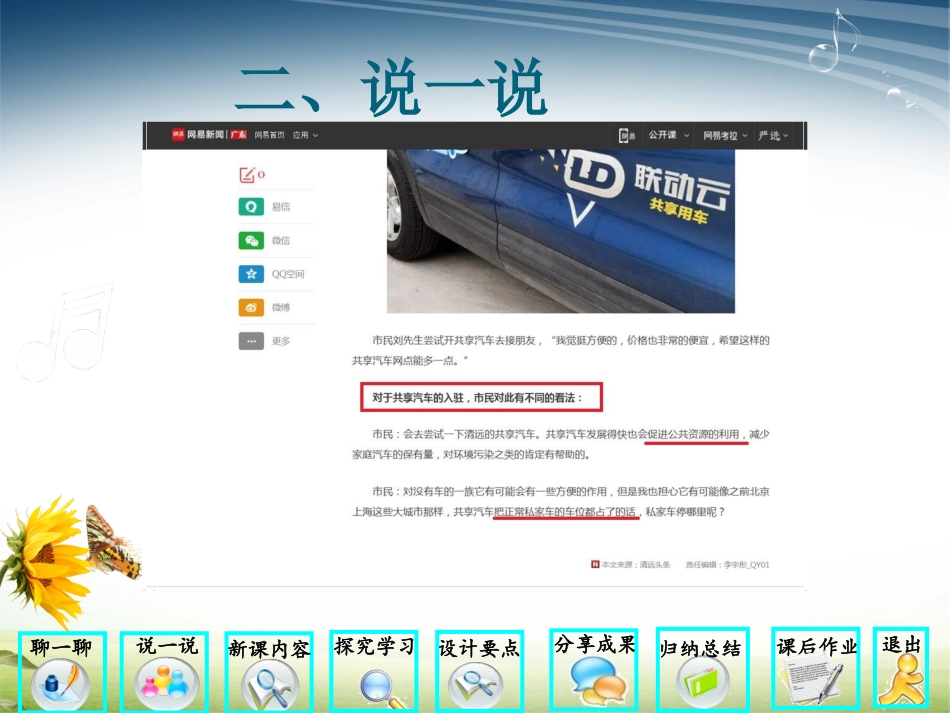950x713 pixels.
Task: Click the red 广东 channel badge
Action: pos(238,134)
